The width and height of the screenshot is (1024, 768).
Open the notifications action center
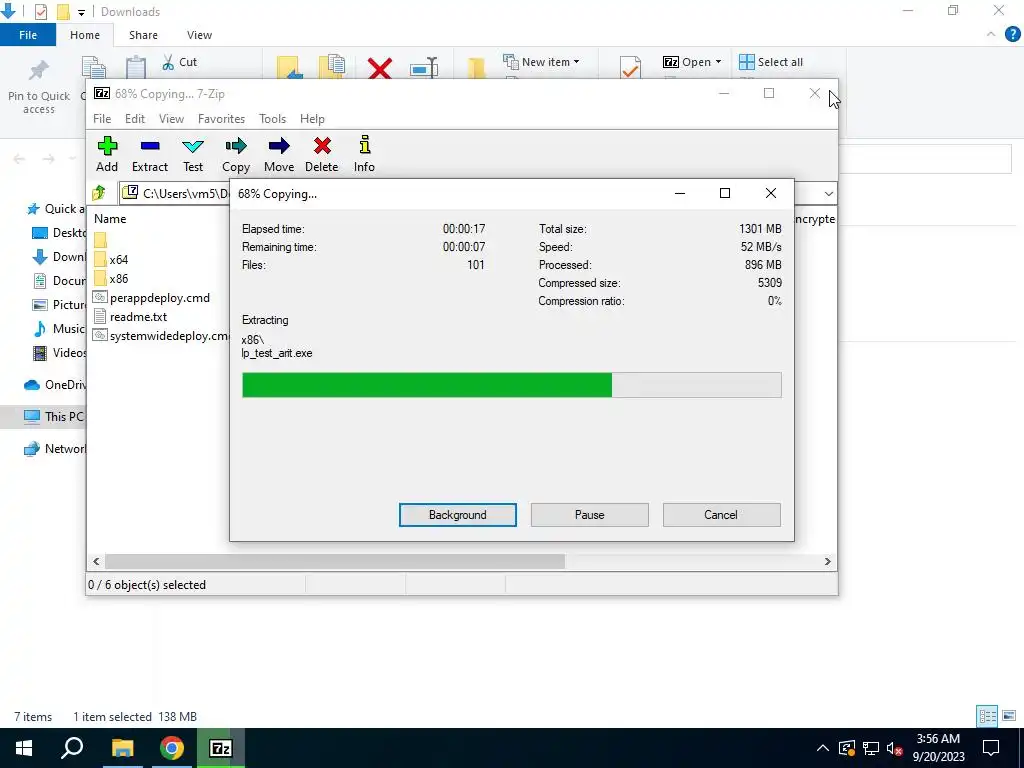pos(991,748)
